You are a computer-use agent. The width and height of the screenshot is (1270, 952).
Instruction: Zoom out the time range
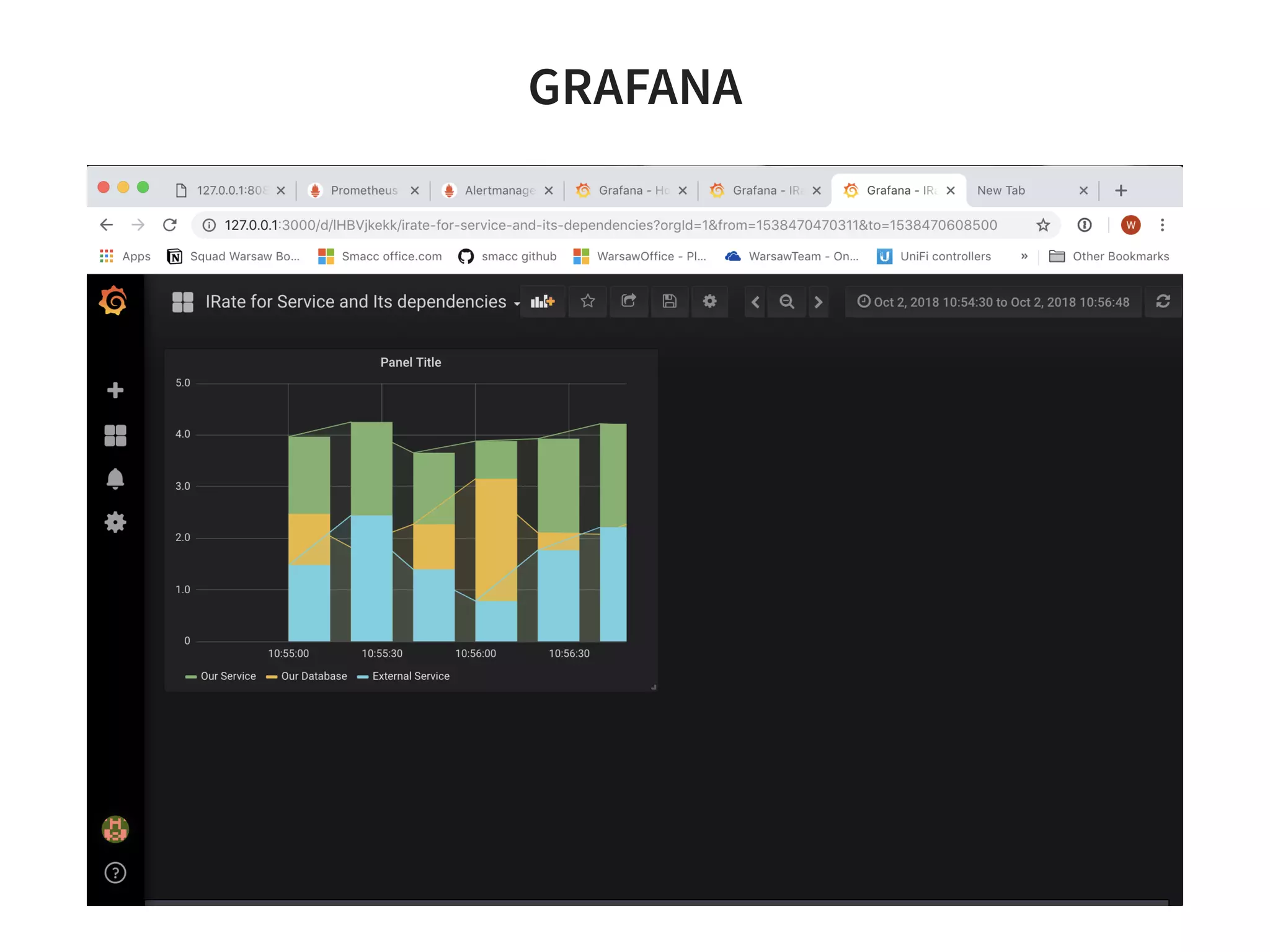click(787, 302)
